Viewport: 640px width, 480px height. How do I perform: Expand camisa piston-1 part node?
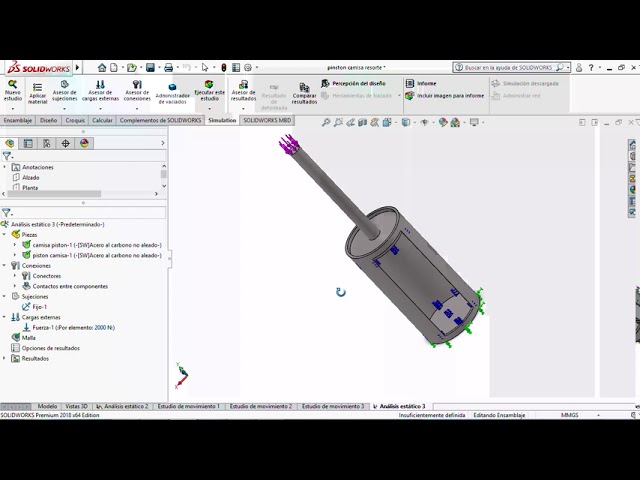point(15,244)
